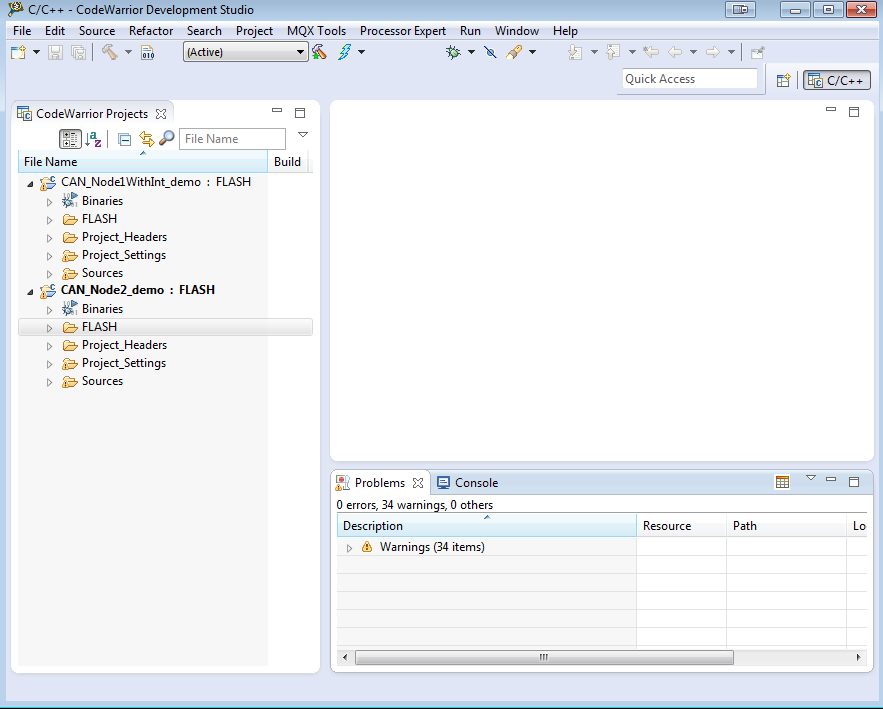Open the Debug dropdown arrow
The height and width of the screenshot is (709, 883).
pyautogui.click(x=471, y=52)
